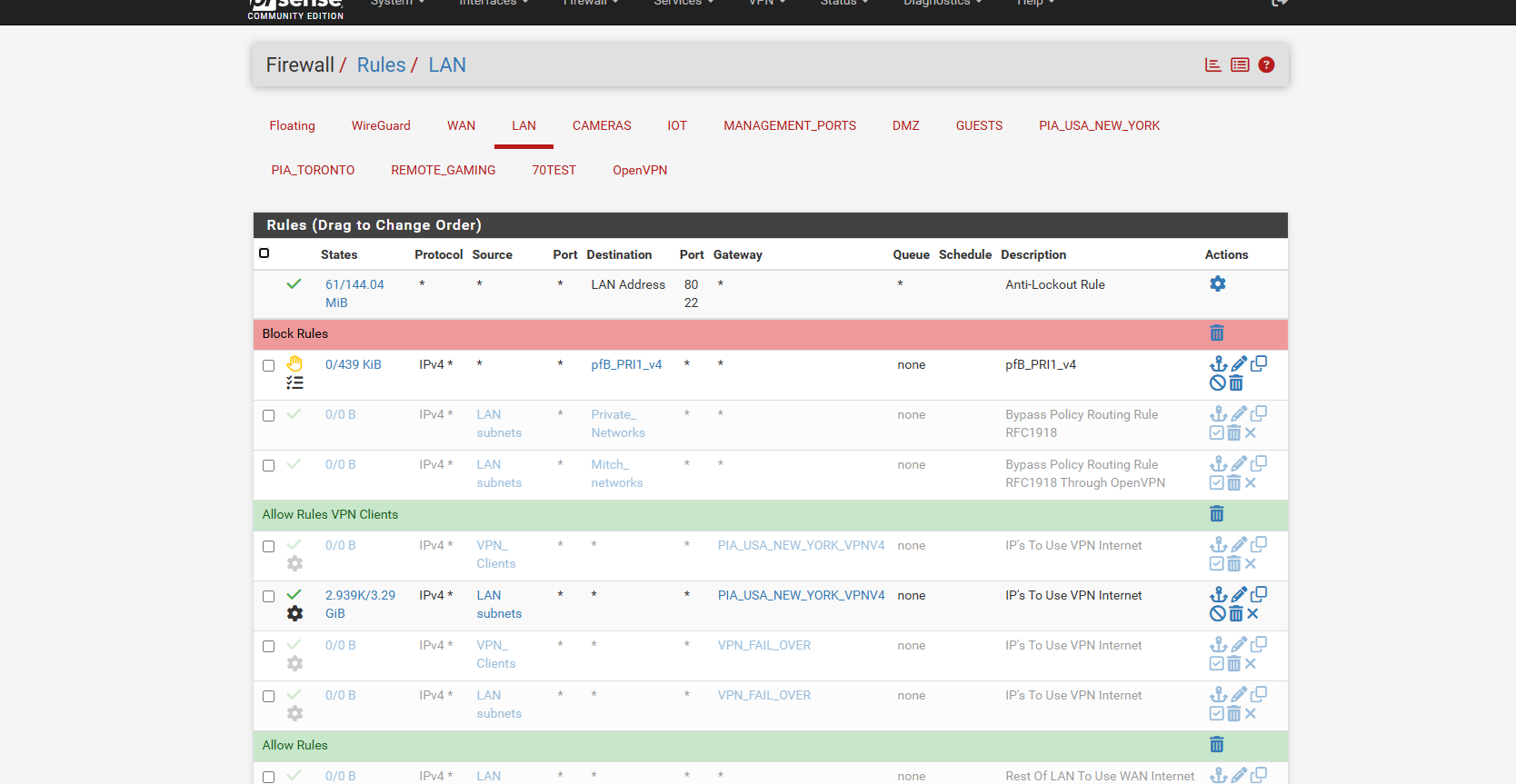Check the RFC1918 Through OpenVPN row
The image size is (1516, 784).
[x=268, y=465]
